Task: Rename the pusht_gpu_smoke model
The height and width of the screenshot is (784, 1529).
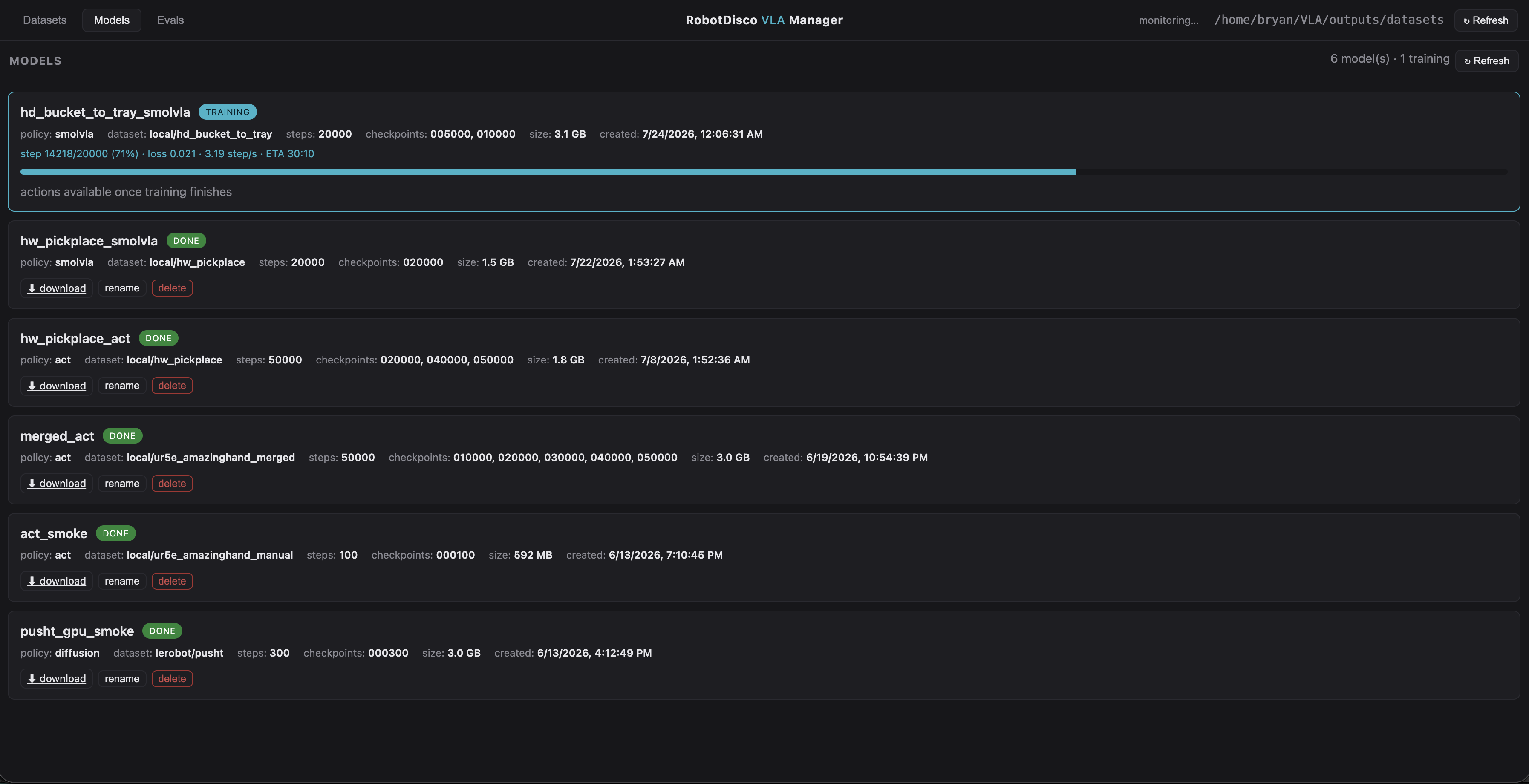Action: [x=122, y=678]
